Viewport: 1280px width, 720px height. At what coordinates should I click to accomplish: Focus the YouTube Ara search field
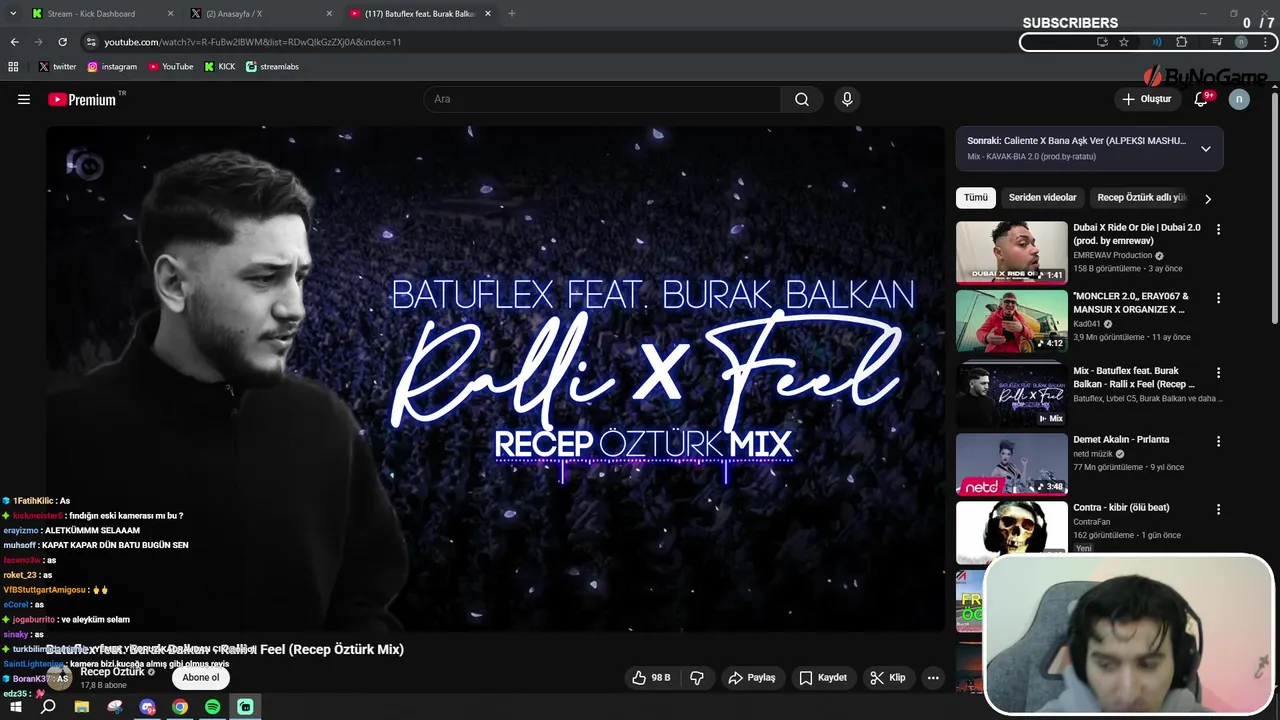coord(603,99)
